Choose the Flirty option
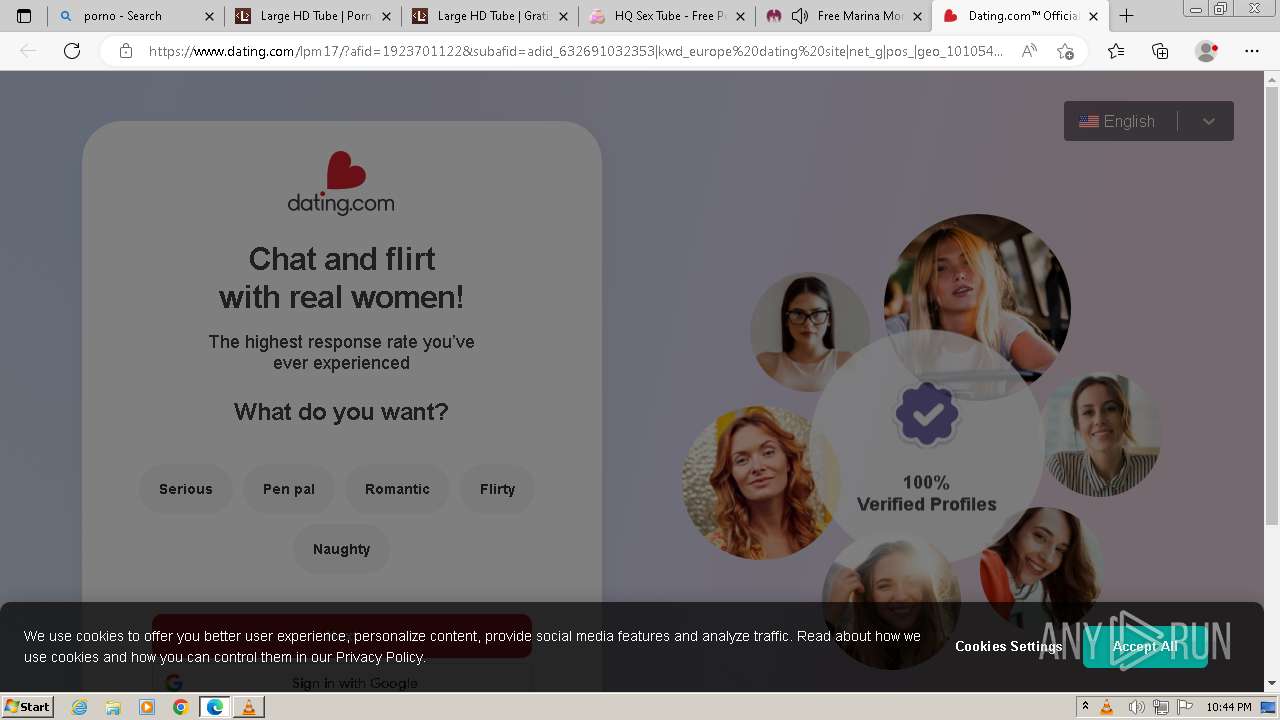Image resolution: width=1280 pixels, height=720 pixels. click(x=497, y=489)
